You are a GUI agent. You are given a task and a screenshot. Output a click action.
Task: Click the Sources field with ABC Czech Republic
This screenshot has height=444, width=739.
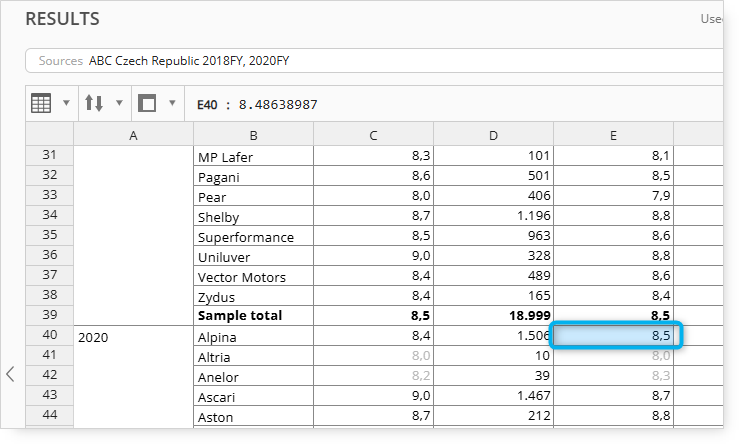point(374,60)
